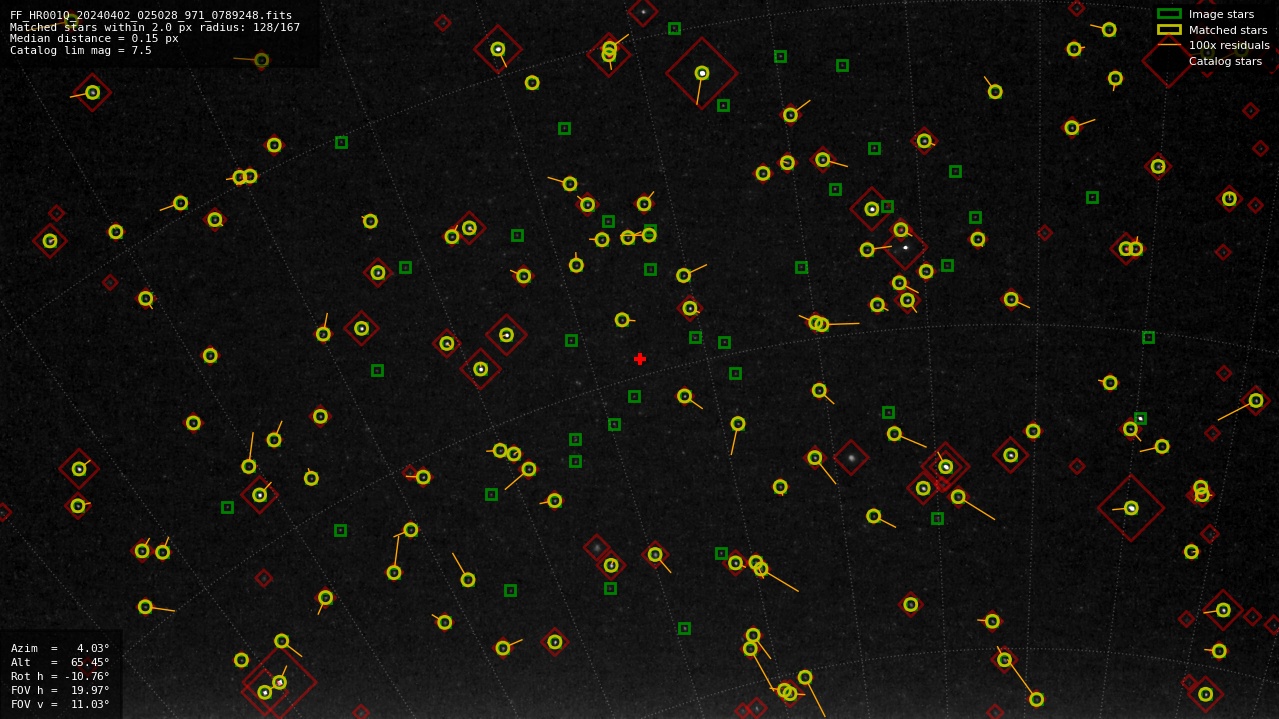This screenshot has width=1279, height=719.
Task: Click the orange 100x residuals legend line
Action: 1169,45
